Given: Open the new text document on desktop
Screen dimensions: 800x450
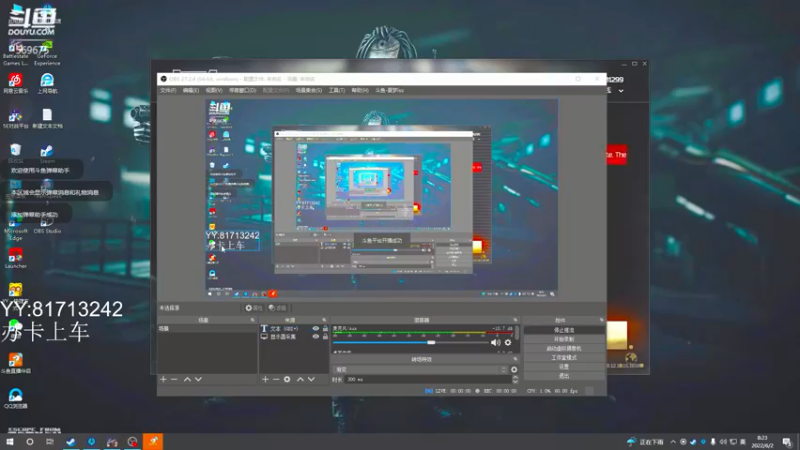Looking at the screenshot, I should (47, 118).
